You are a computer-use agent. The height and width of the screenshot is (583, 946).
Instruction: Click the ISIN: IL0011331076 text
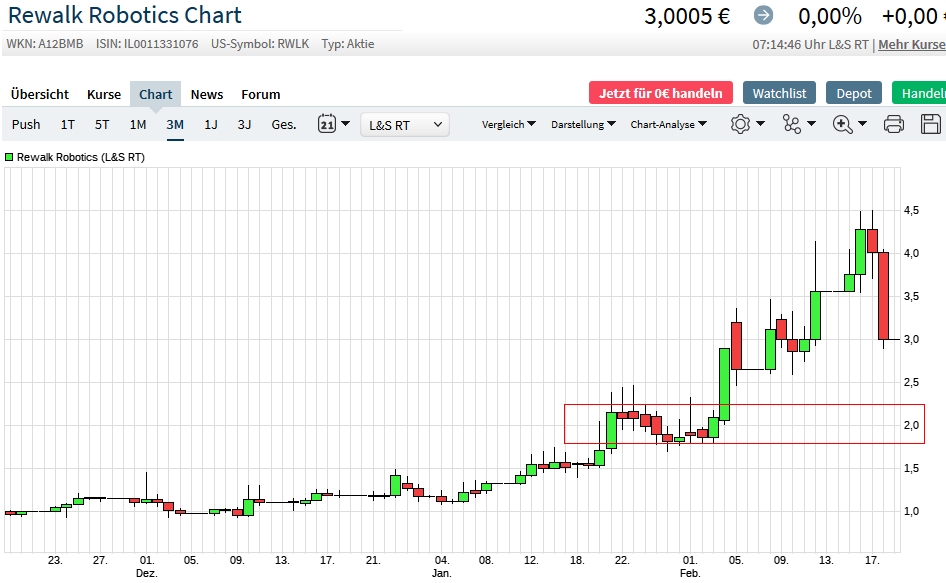pyautogui.click(x=147, y=44)
